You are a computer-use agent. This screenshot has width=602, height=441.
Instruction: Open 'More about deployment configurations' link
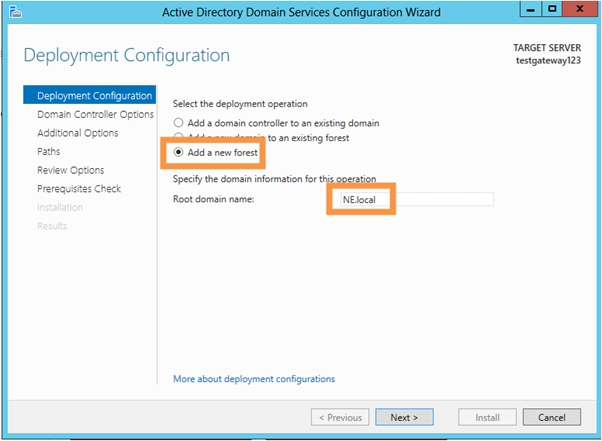click(x=254, y=379)
